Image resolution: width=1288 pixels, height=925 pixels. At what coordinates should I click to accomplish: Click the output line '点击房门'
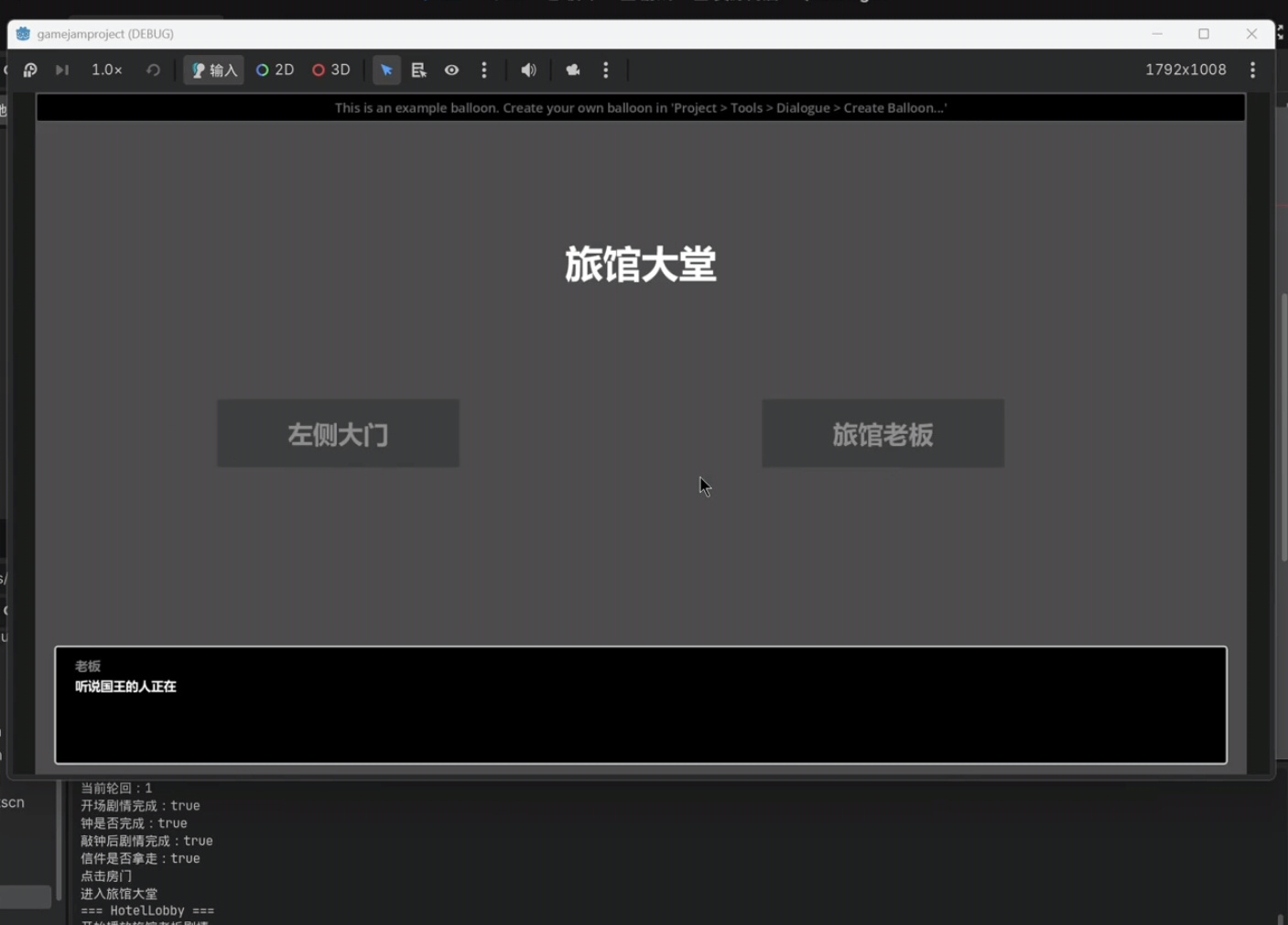106,876
